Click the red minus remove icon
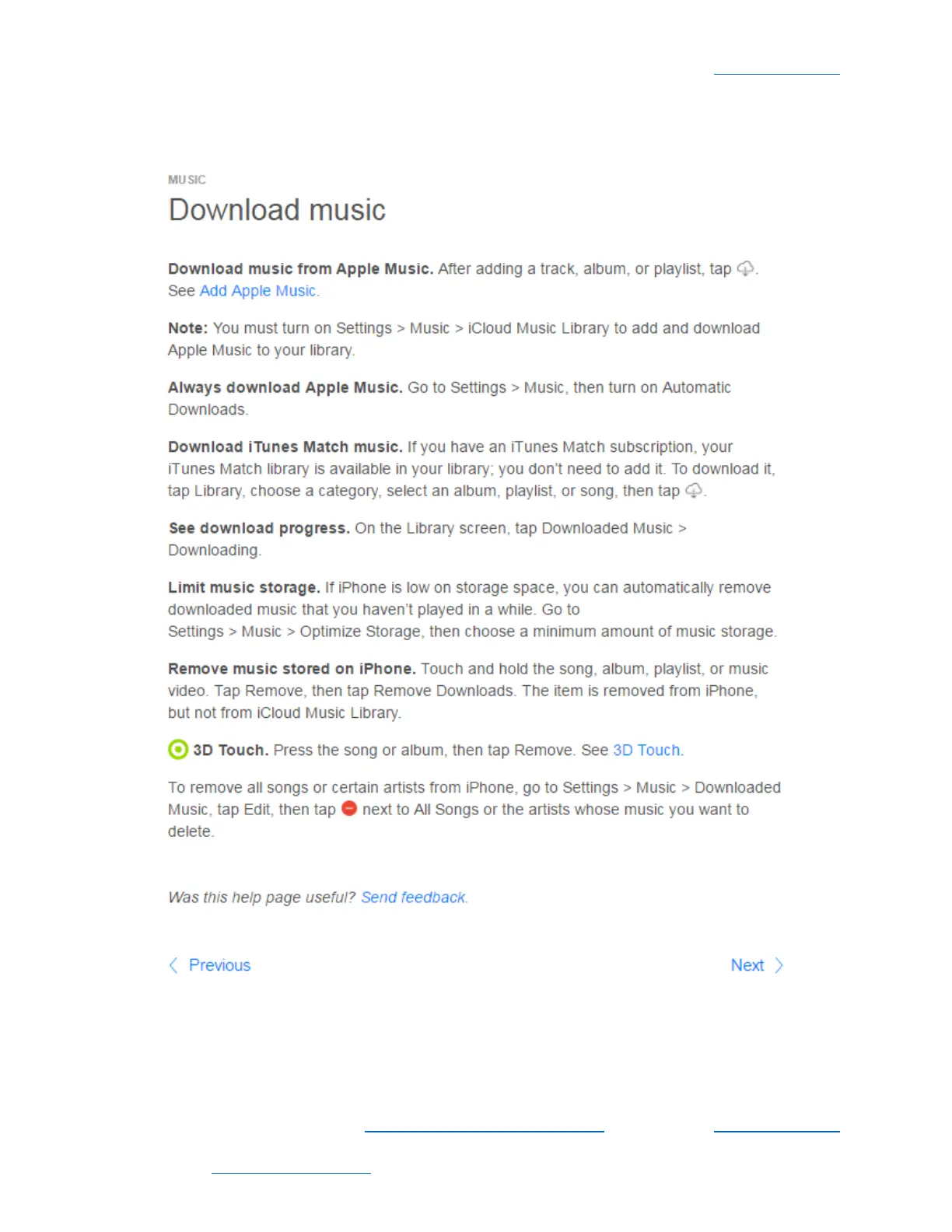Viewport: 952px width, 1232px height. pos(349,809)
